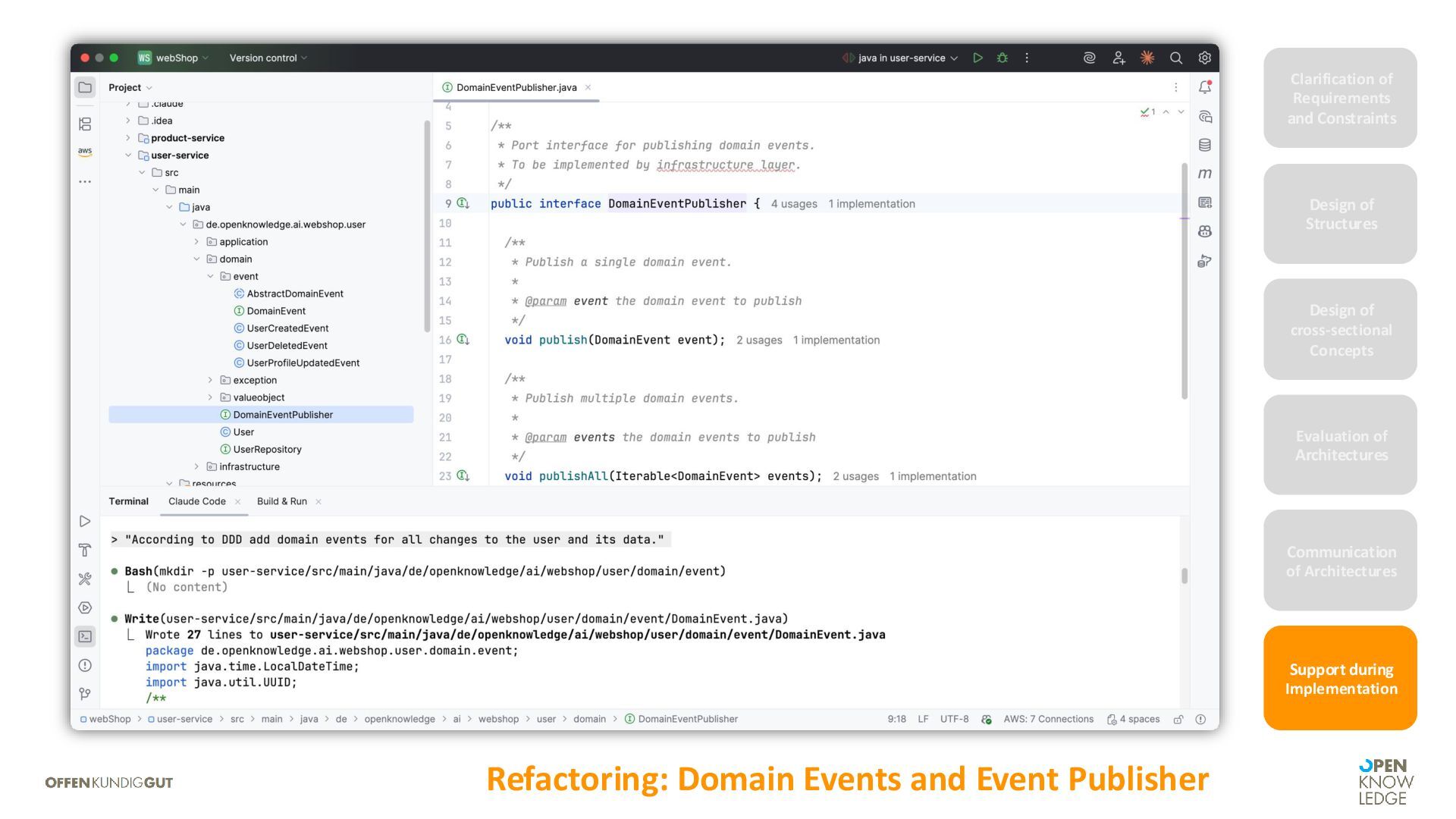Open the Notifications bell tool window
The image size is (1456, 819).
point(1204,87)
